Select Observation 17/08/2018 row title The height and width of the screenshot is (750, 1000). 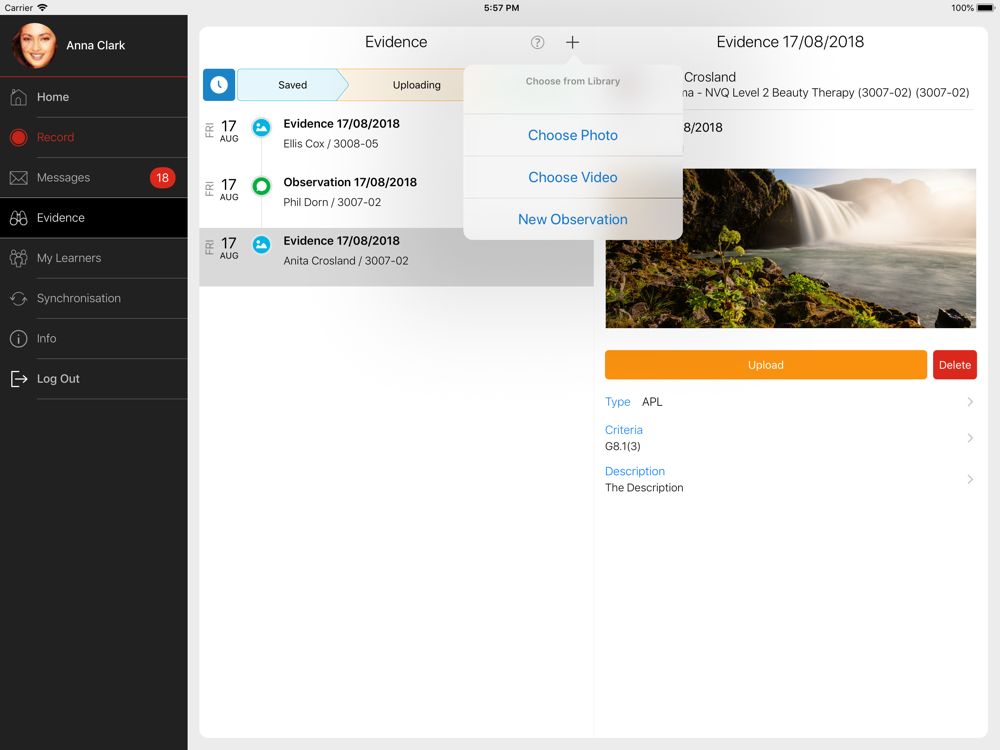pos(350,182)
